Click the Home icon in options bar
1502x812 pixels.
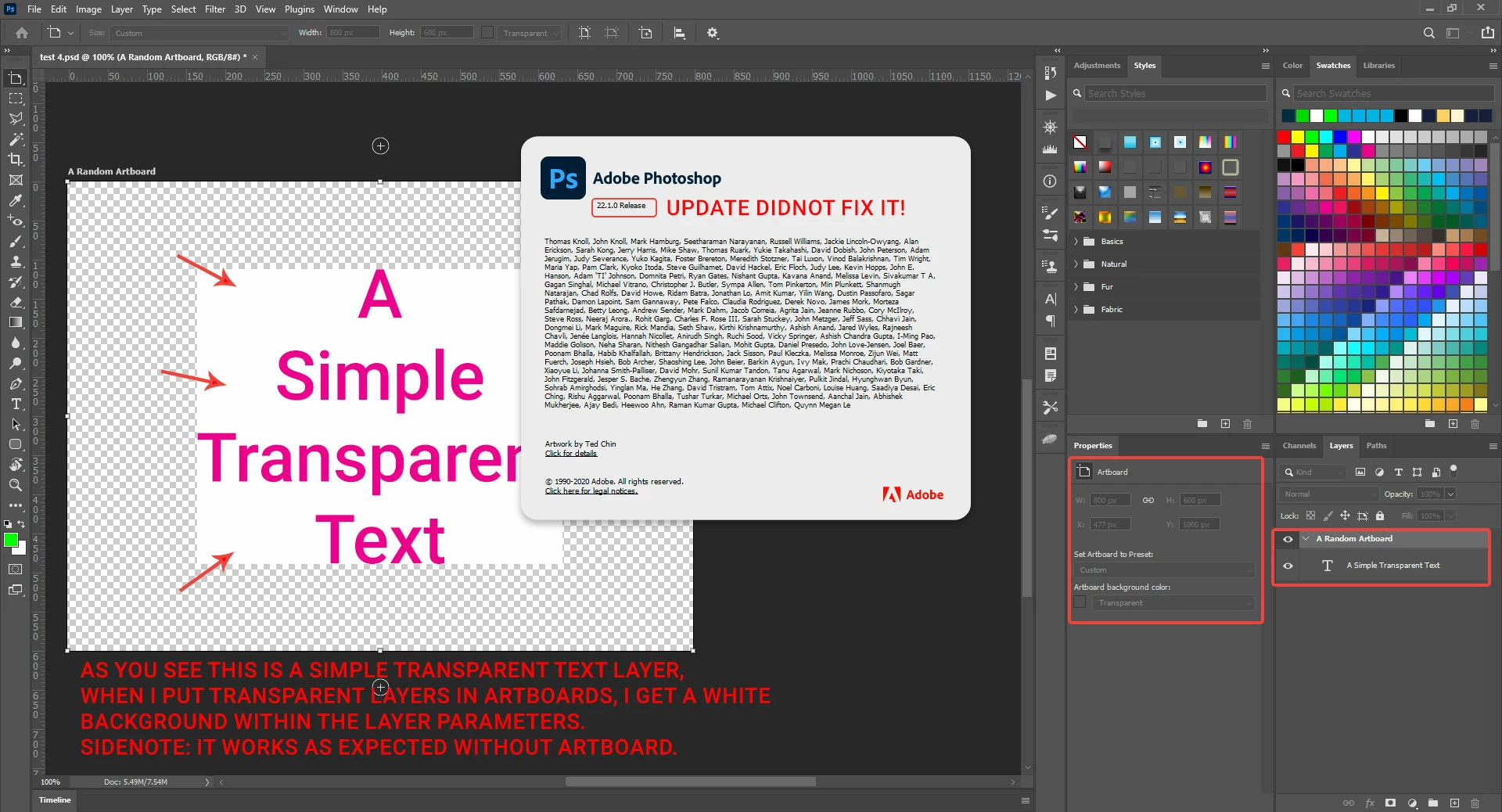tap(22, 33)
